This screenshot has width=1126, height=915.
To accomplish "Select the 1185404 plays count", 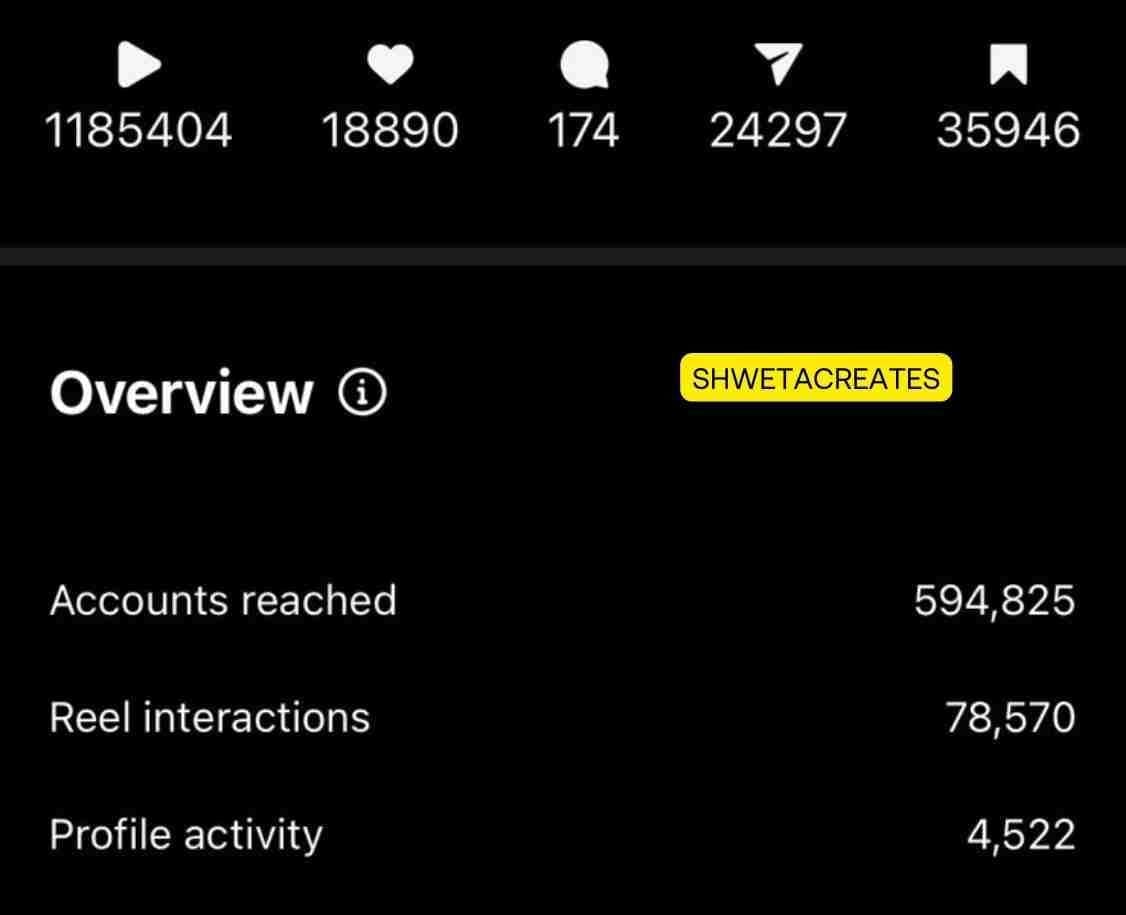I will click(139, 130).
